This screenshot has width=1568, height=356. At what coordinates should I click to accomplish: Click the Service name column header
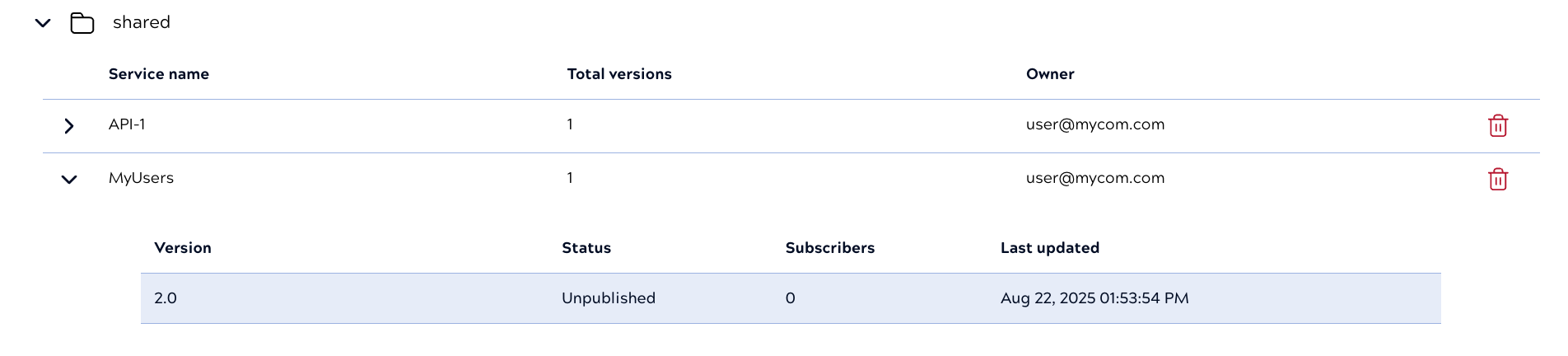(x=159, y=74)
